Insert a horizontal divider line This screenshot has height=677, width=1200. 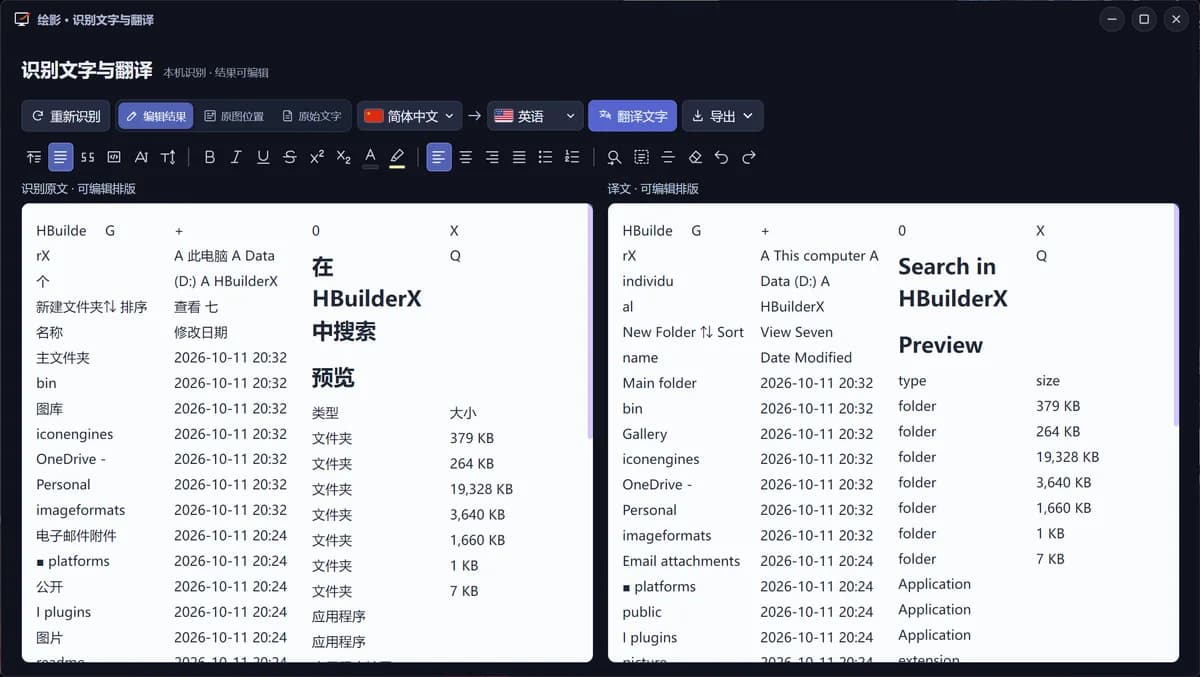coord(668,157)
